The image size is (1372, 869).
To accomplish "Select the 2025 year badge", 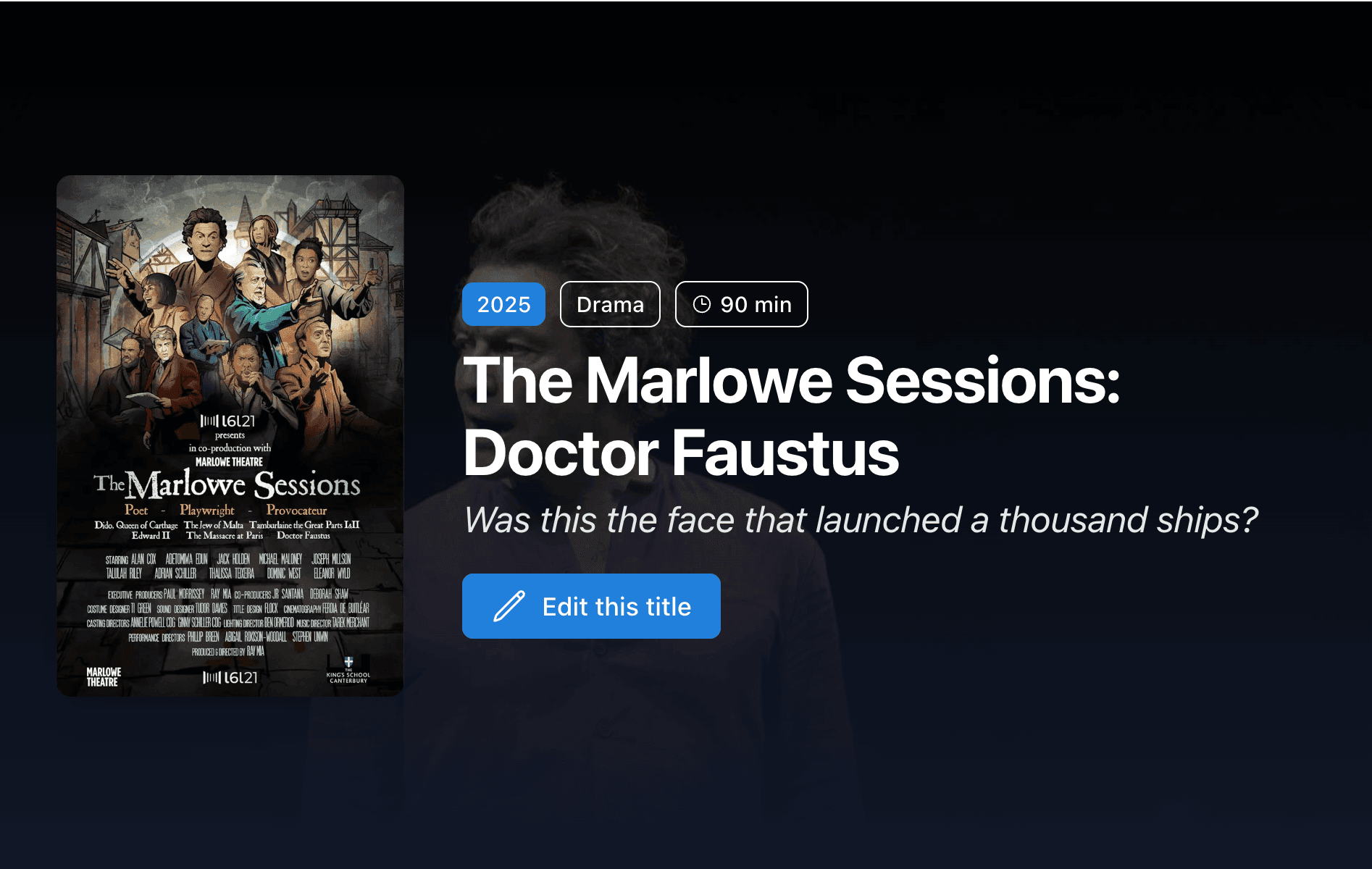I will coord(503,304).
